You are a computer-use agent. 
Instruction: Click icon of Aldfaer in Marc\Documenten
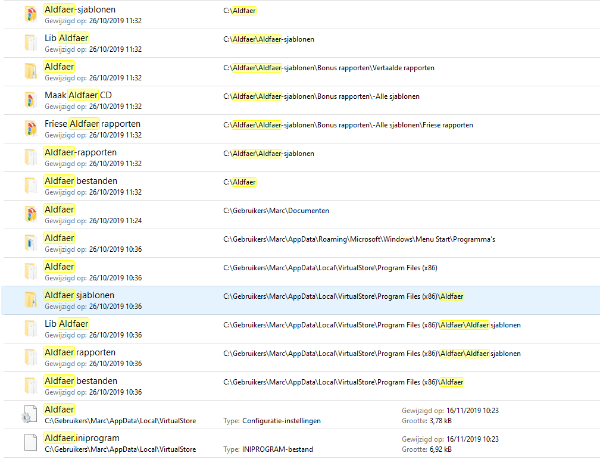30,213
